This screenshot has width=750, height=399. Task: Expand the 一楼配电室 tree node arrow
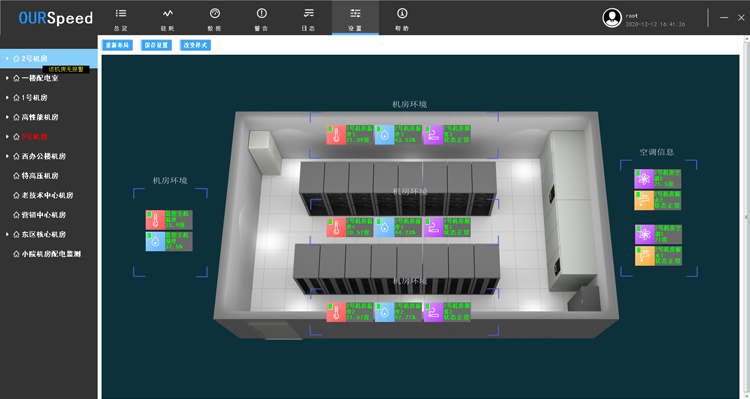pyautogui.click(x=7, y=78)
